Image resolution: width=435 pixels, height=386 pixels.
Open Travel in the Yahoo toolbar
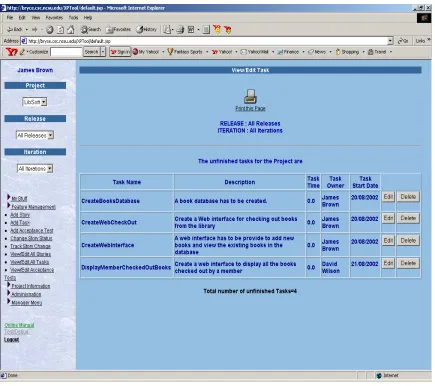point(377,52)
